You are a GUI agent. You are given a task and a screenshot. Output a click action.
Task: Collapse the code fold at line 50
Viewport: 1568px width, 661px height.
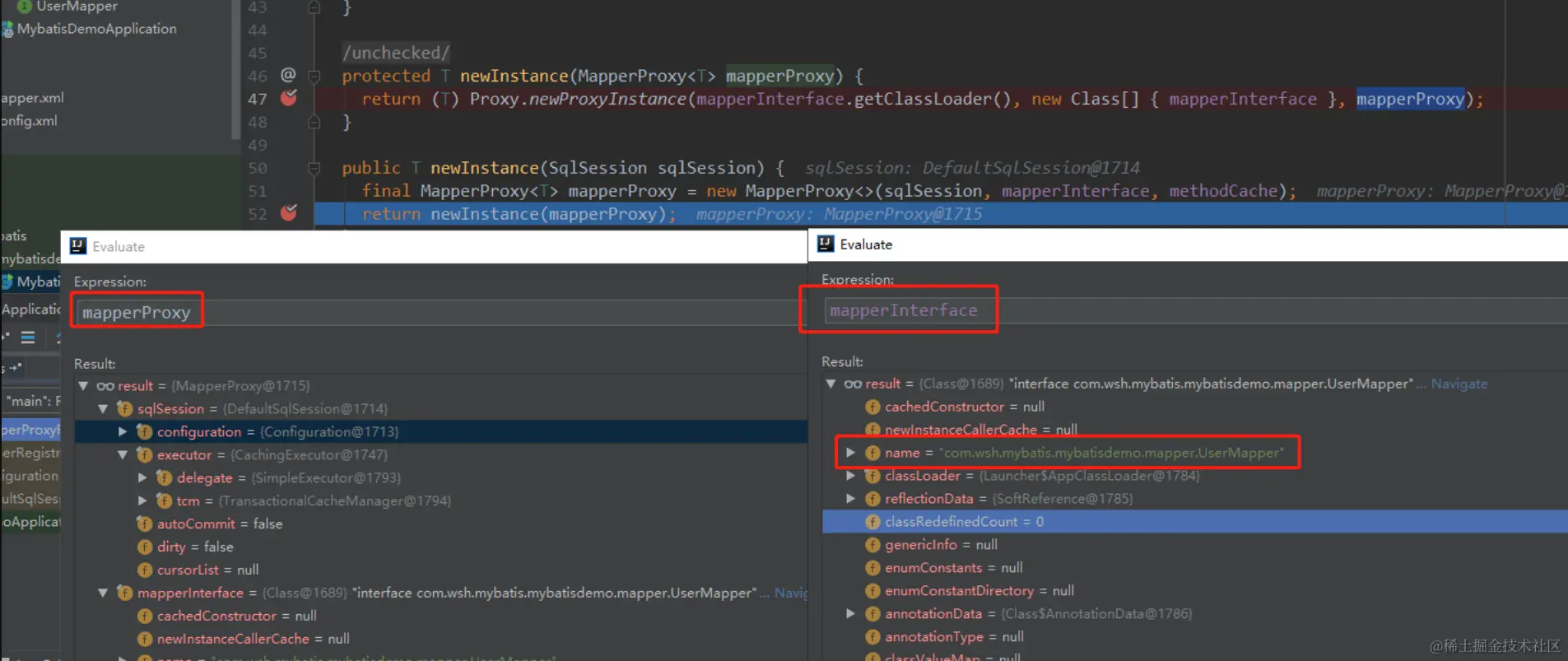(x=314, y=168)
